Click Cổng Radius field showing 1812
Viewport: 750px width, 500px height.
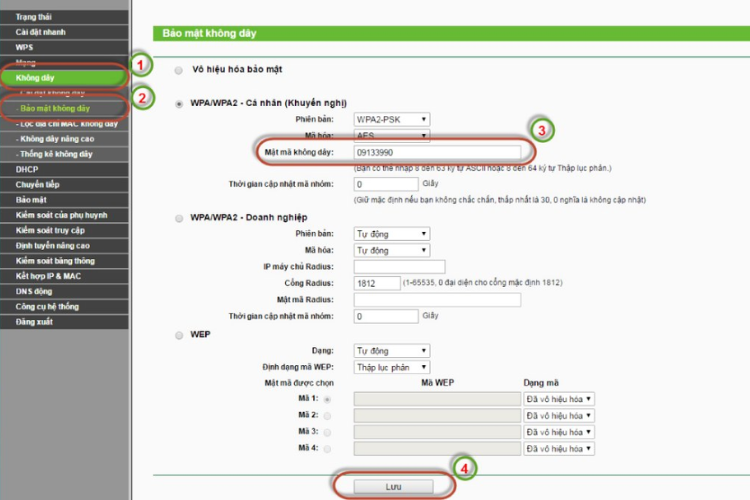click(x=377, y=283)
